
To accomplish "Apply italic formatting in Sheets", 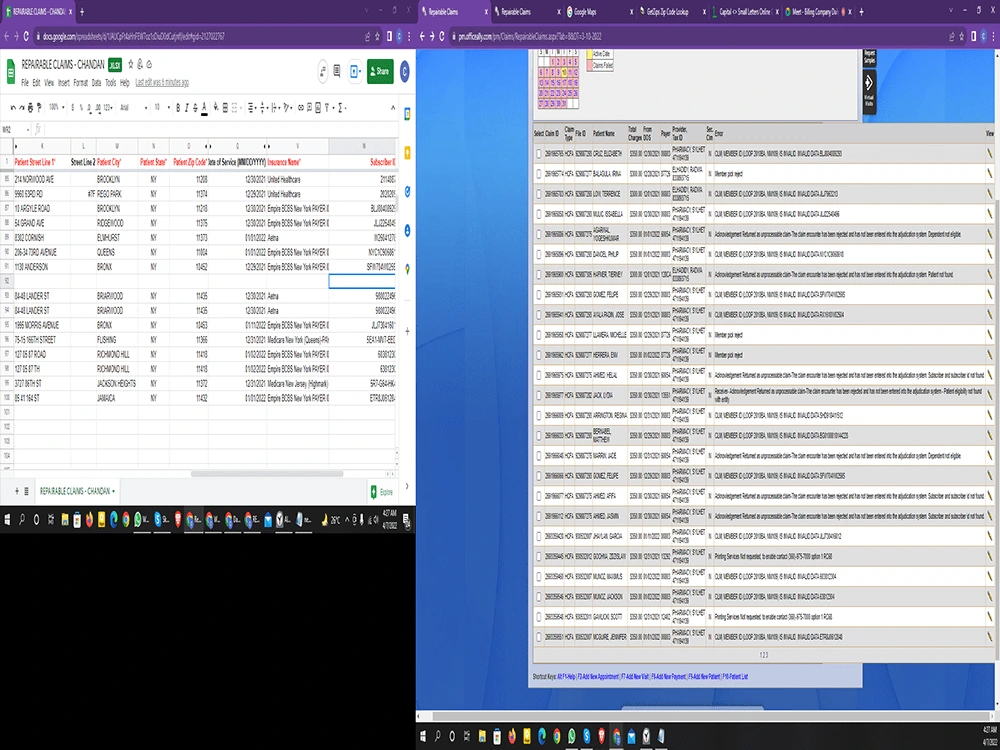I will [186, 108].
